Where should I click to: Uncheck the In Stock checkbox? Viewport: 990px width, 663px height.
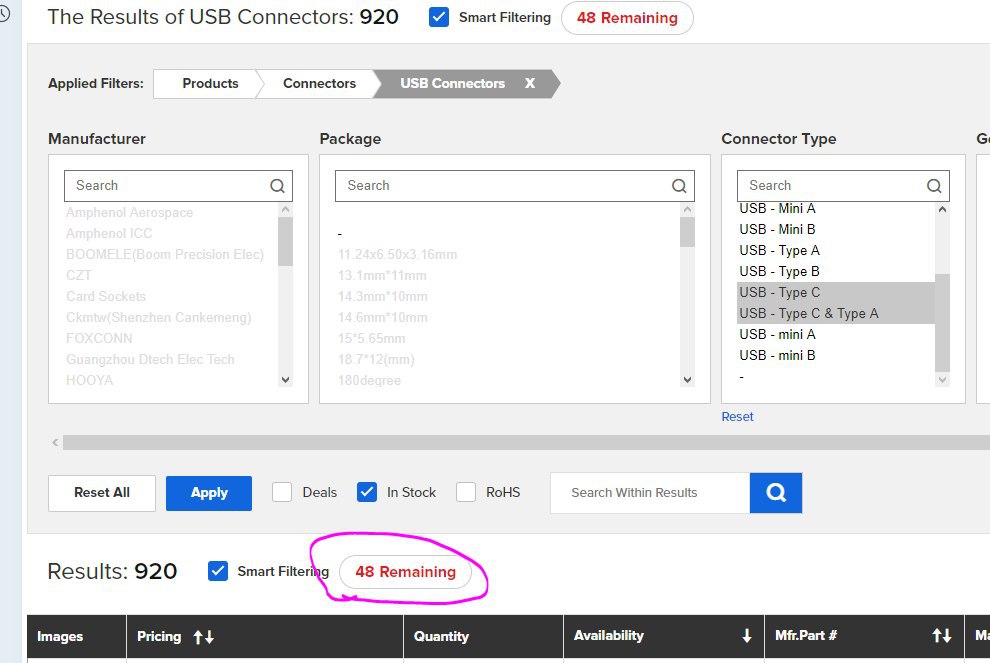[x=367, y=493]
